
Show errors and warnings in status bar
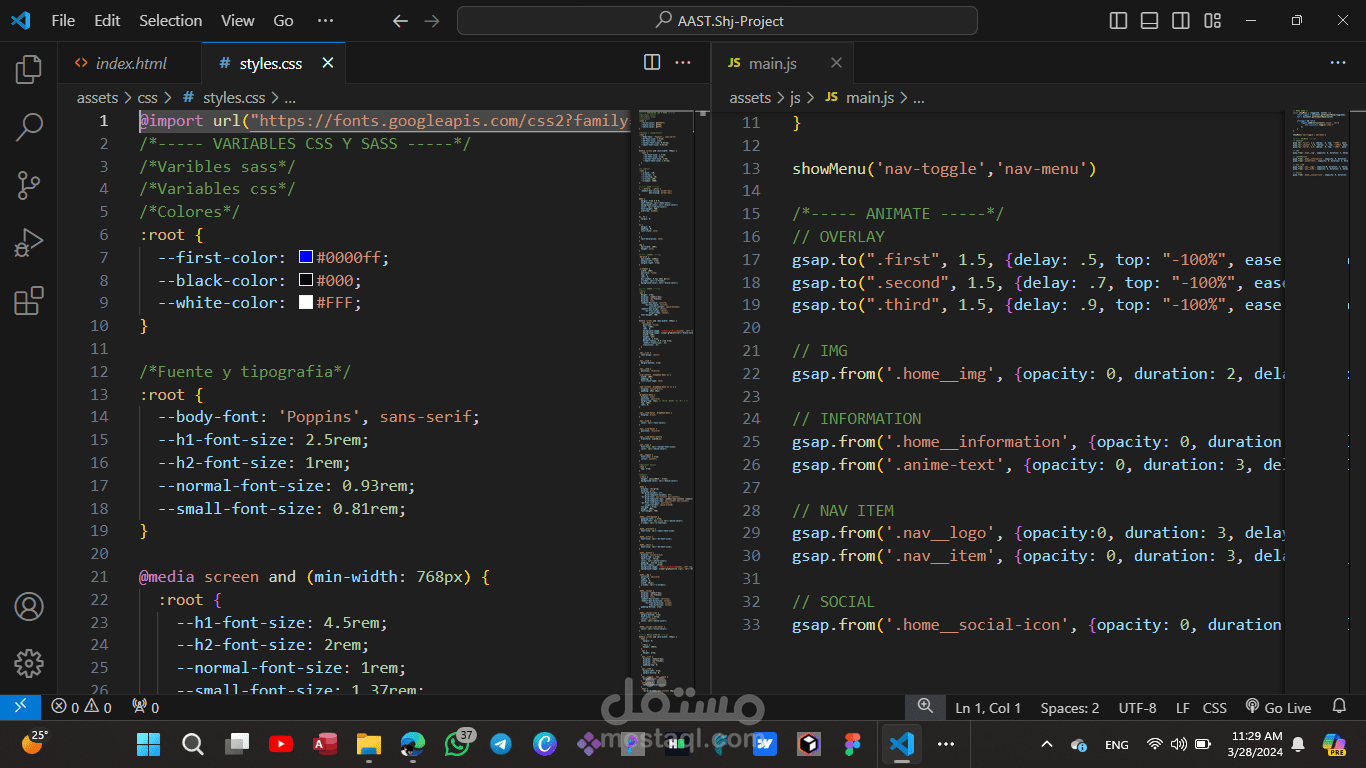pos(82,707)
